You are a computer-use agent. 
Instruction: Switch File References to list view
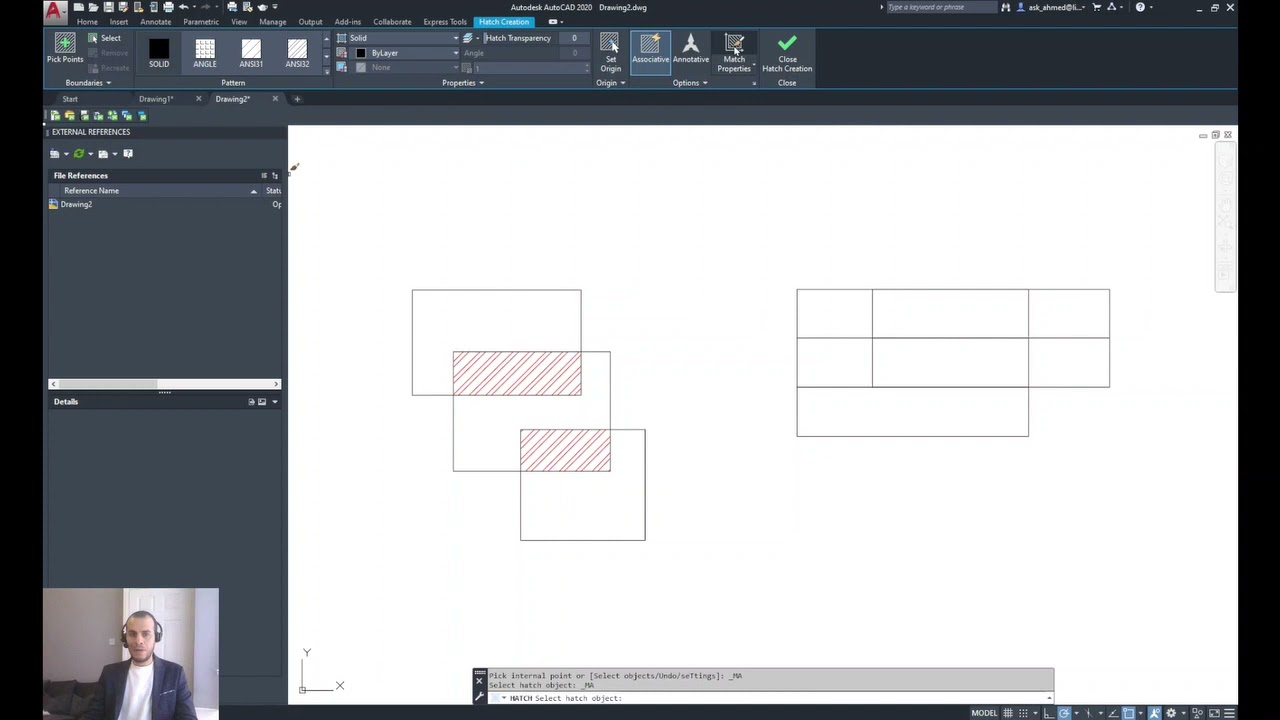coord(264,176)
